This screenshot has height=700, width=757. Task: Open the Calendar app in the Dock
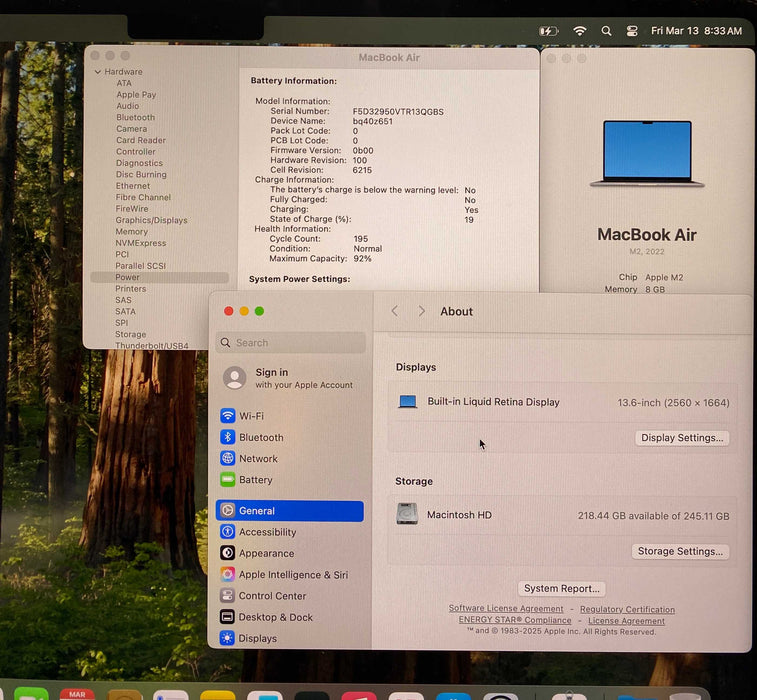77,694
